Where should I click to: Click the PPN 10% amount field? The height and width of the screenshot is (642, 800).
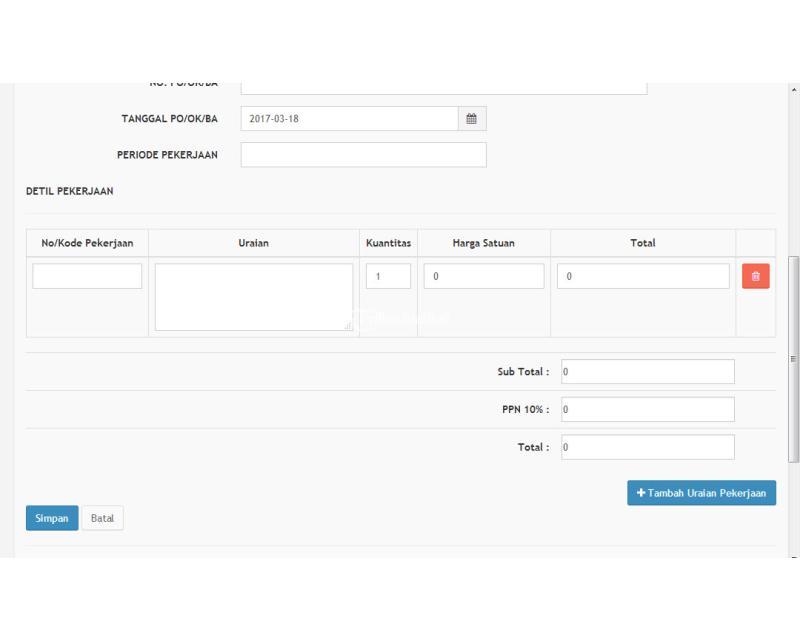(x=648, y=409)
